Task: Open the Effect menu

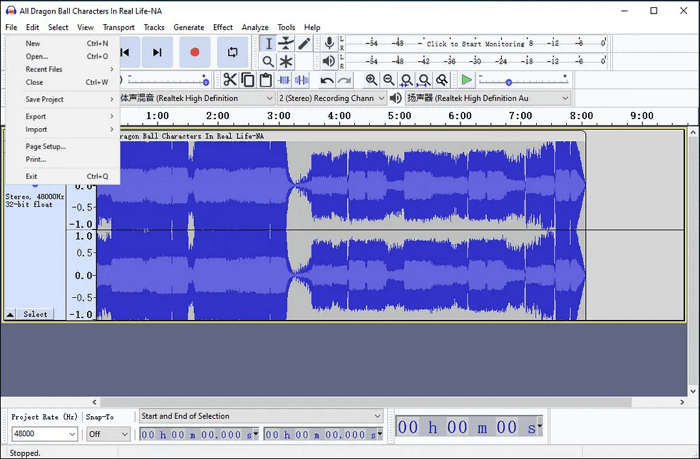Action: (x=223, y=27)
